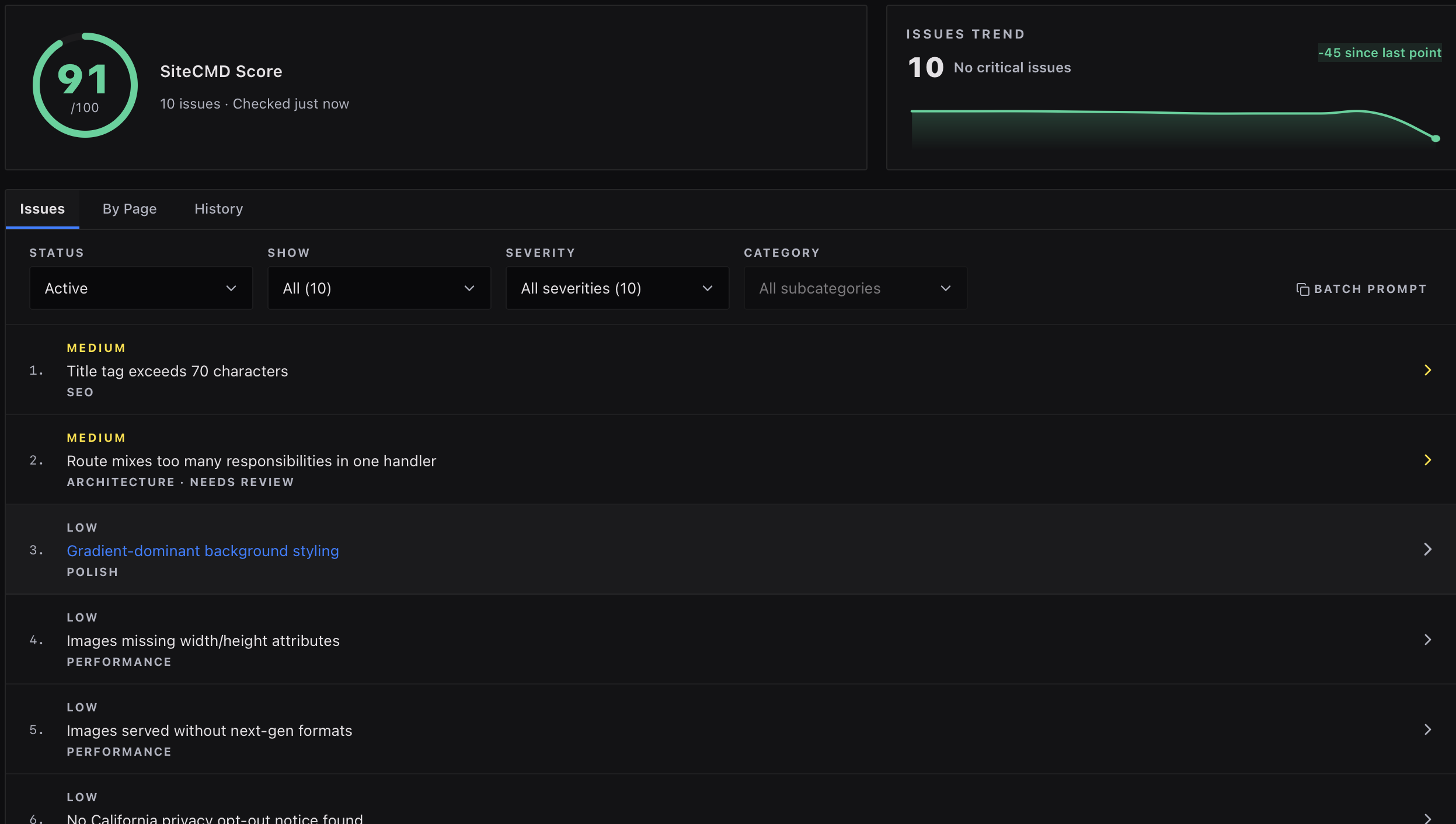1456x824 pixels.
Task: Open the Show dropdown All (10)
Action: (x=379, y=288)
